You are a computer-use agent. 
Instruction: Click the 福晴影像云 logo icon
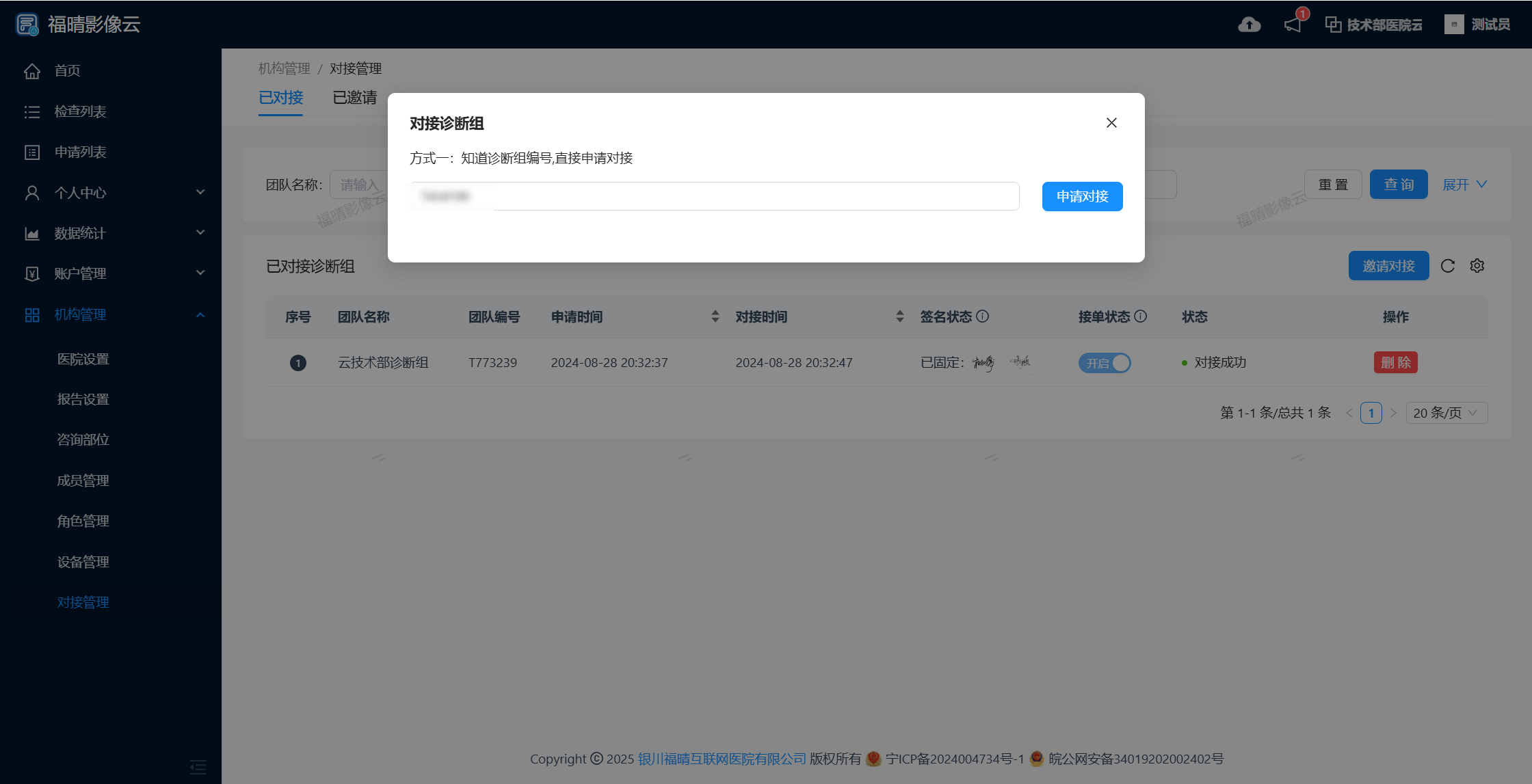tap(27, 25)
